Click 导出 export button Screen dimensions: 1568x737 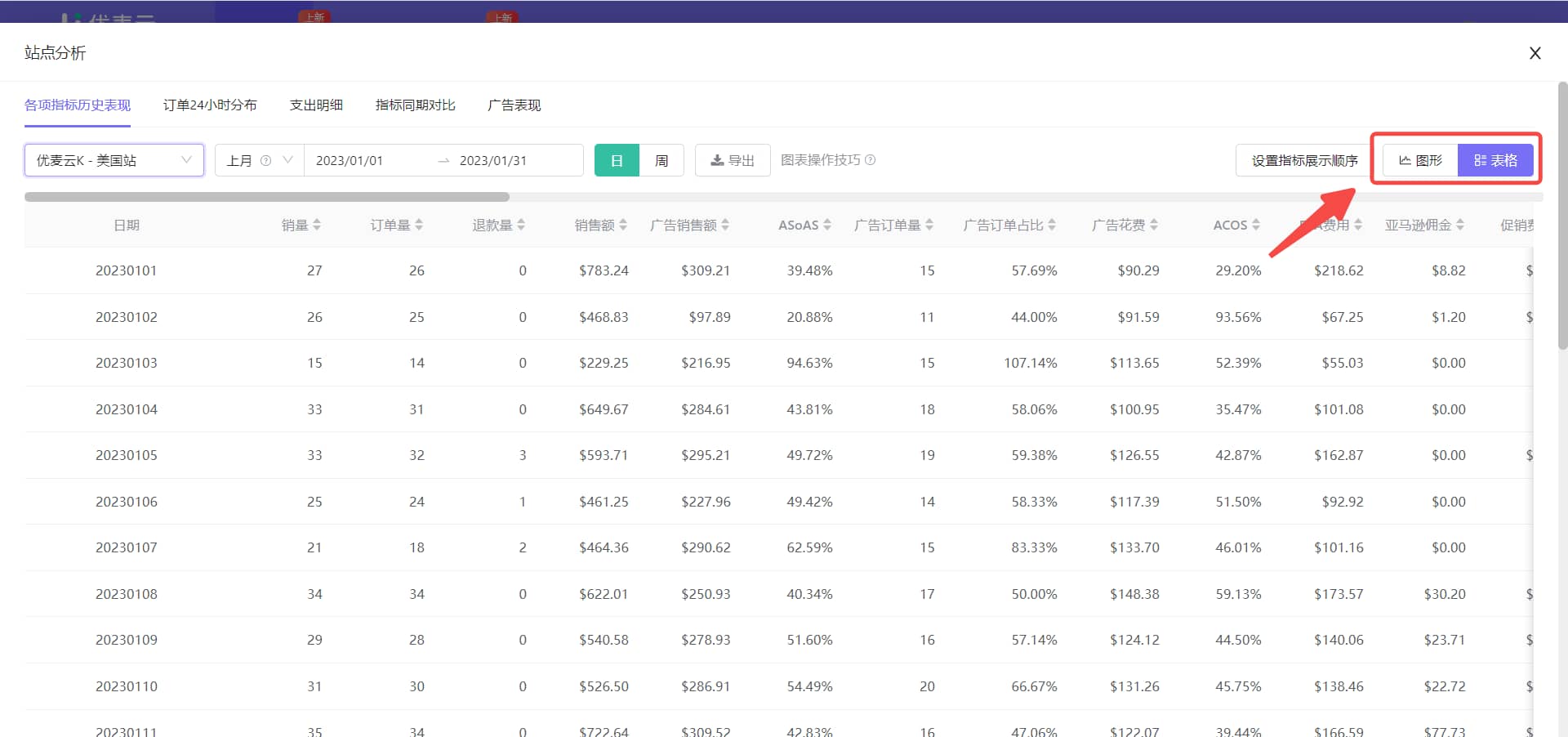pos(733,160)
